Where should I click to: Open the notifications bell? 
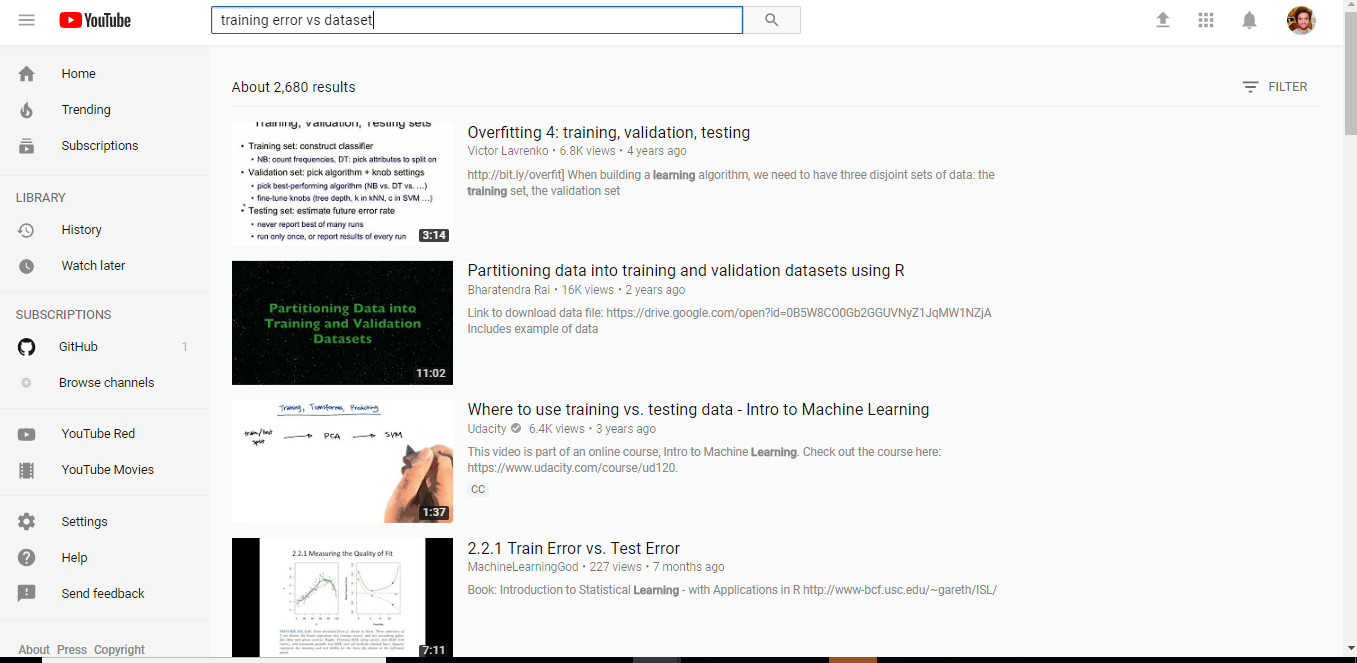1249,20
